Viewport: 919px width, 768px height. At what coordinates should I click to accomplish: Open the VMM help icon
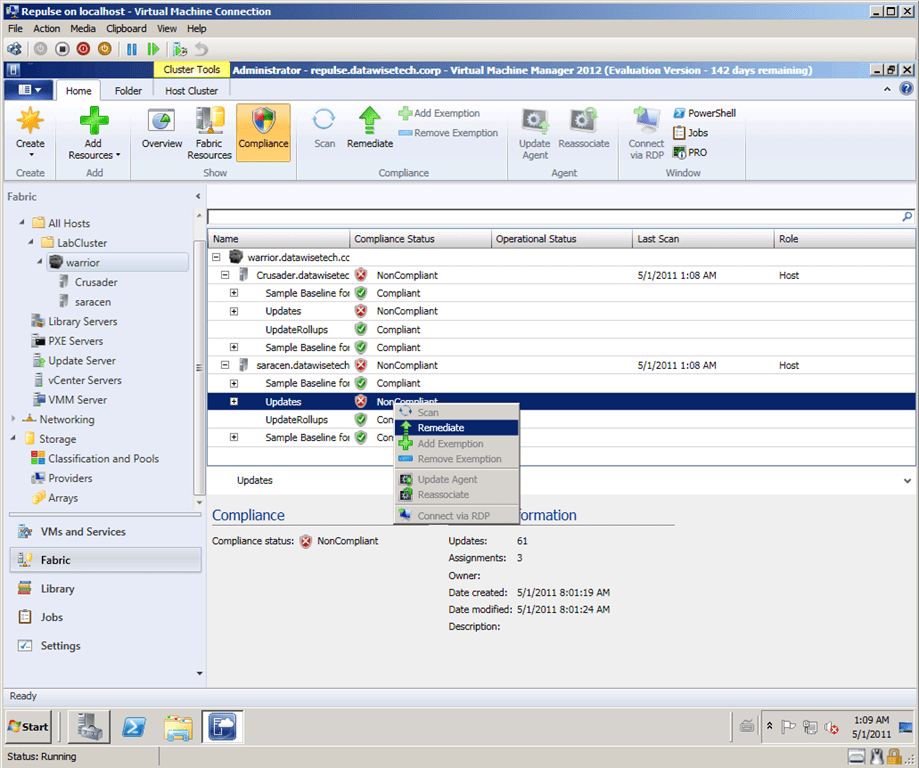point(906,89)
